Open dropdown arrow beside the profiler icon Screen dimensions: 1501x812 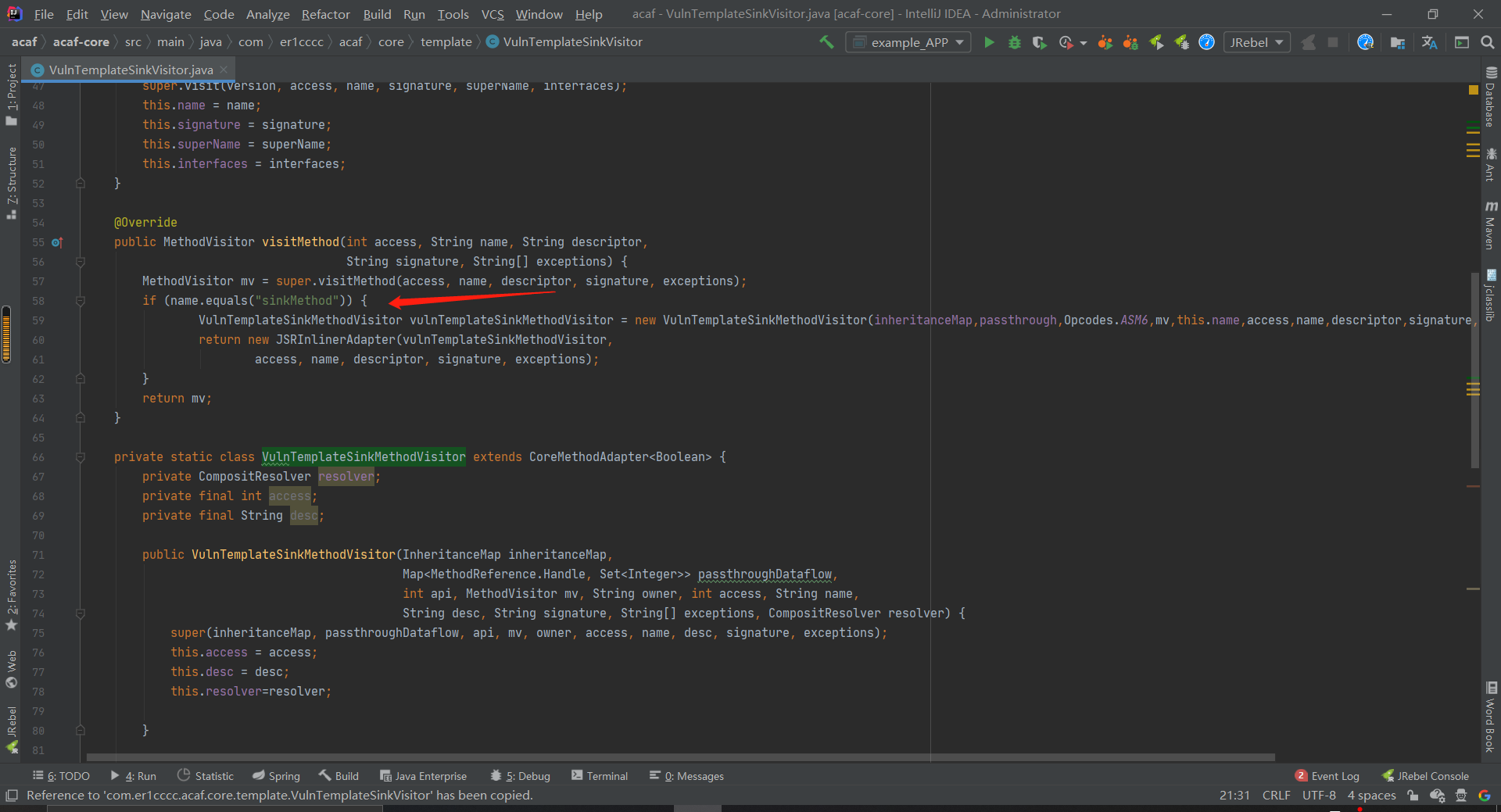click(x=1084, y=43)
